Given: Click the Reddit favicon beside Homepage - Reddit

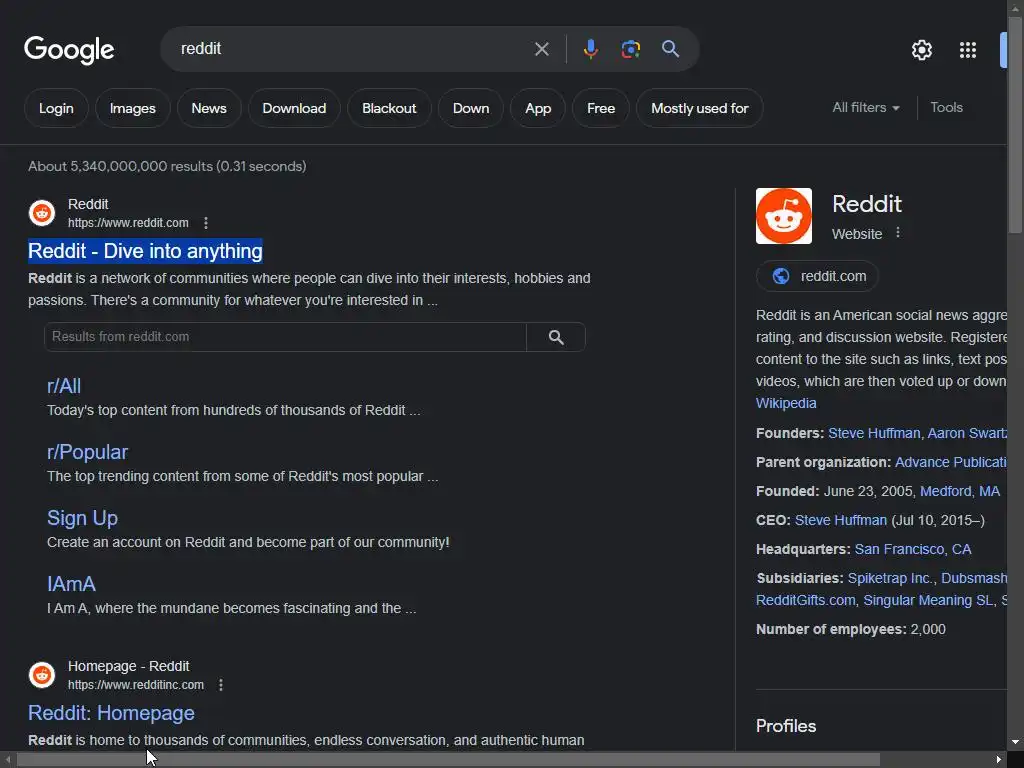Looking at the screenshot, I should coord(42,675).
